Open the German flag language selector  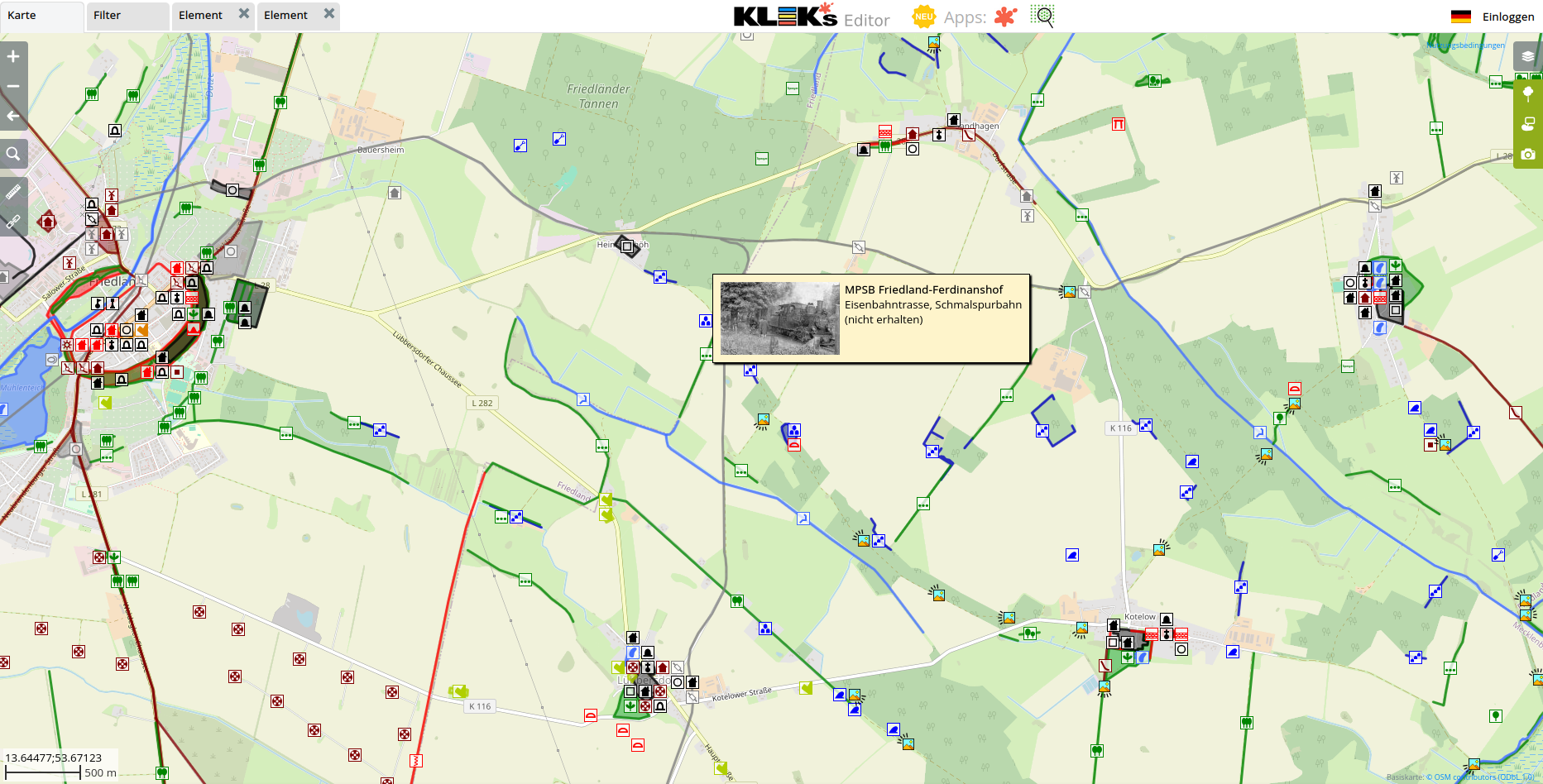(1460, 17)
